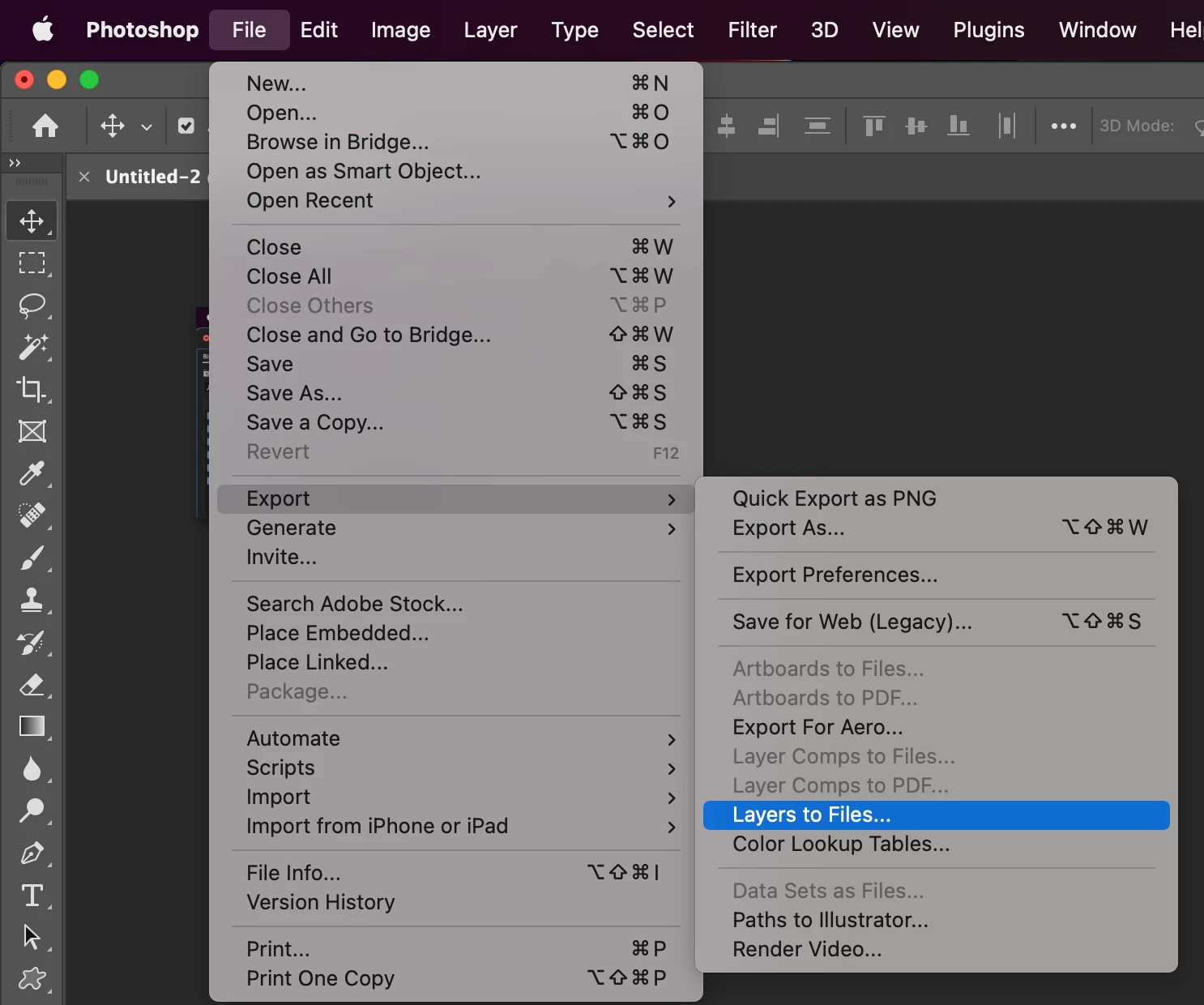Viewport: 1204px width, 1005px height.
Task: Choose Version History from File menu
Action: (x=456, y=902)
